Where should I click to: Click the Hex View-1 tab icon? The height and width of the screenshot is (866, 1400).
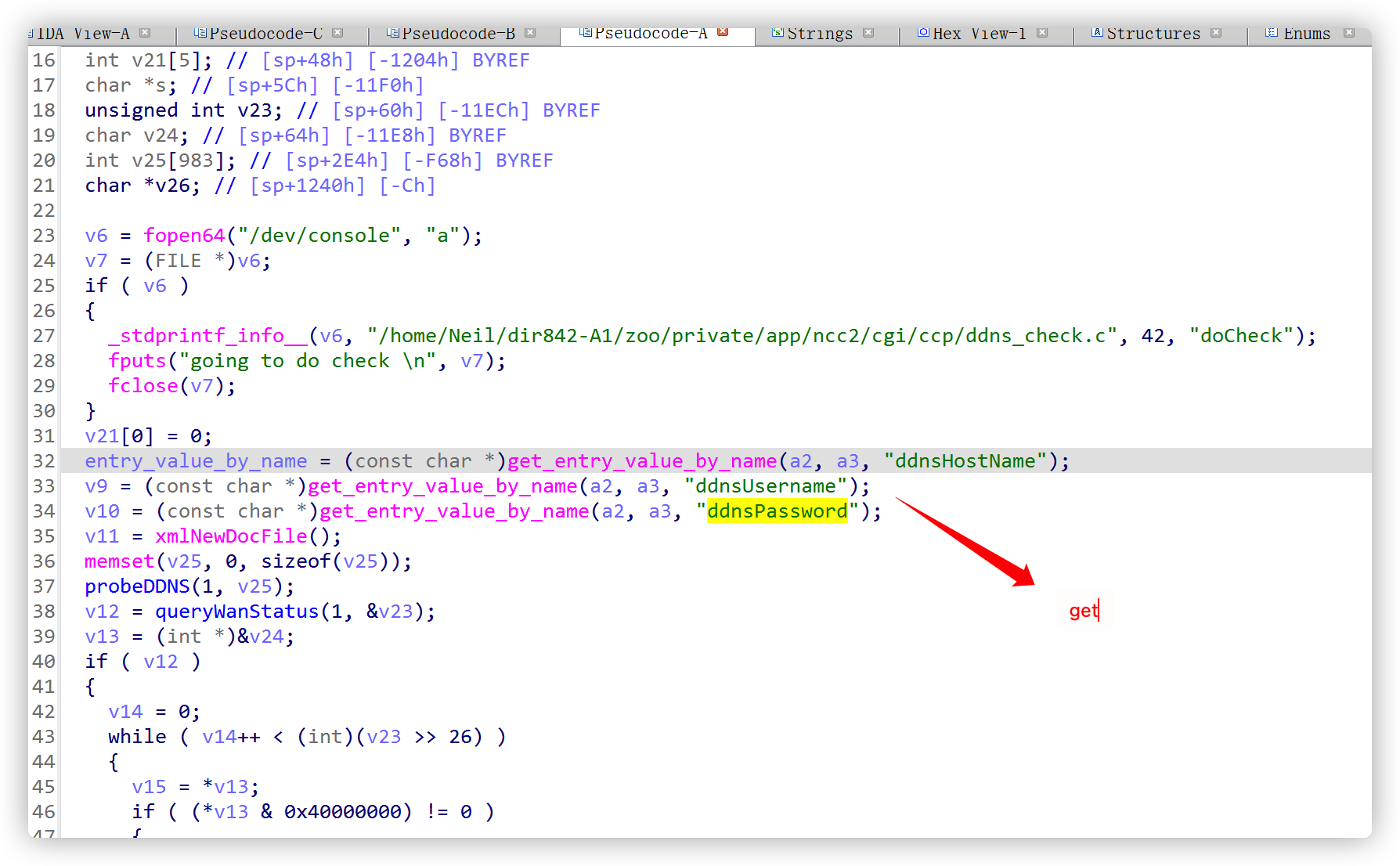click(x=924, y=33)
